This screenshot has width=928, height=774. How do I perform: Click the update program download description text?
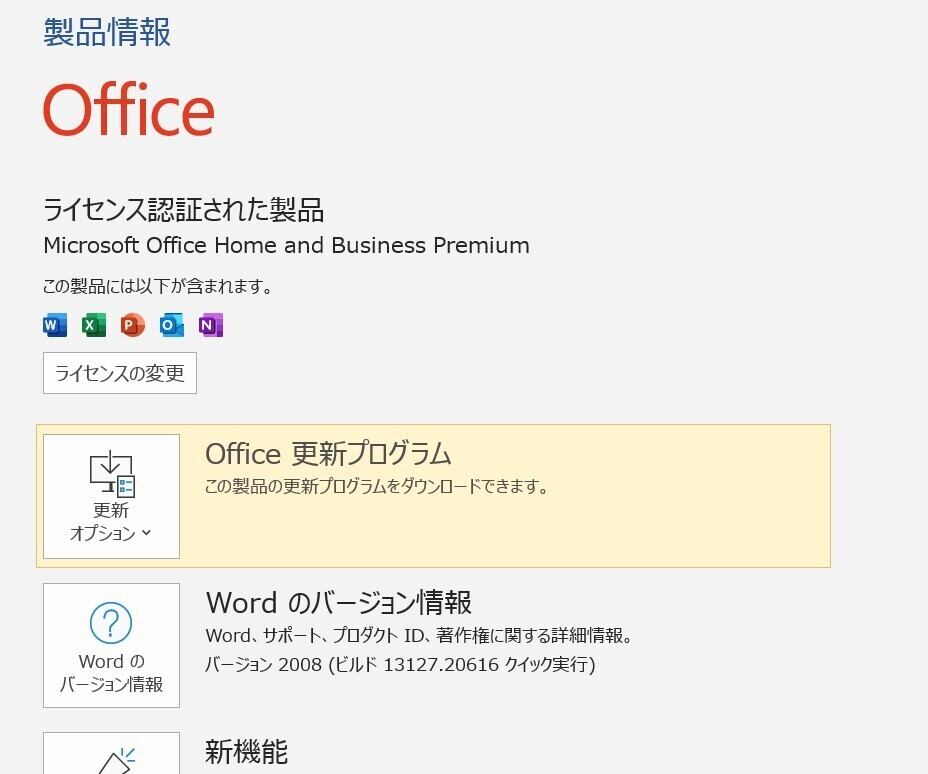376,487
